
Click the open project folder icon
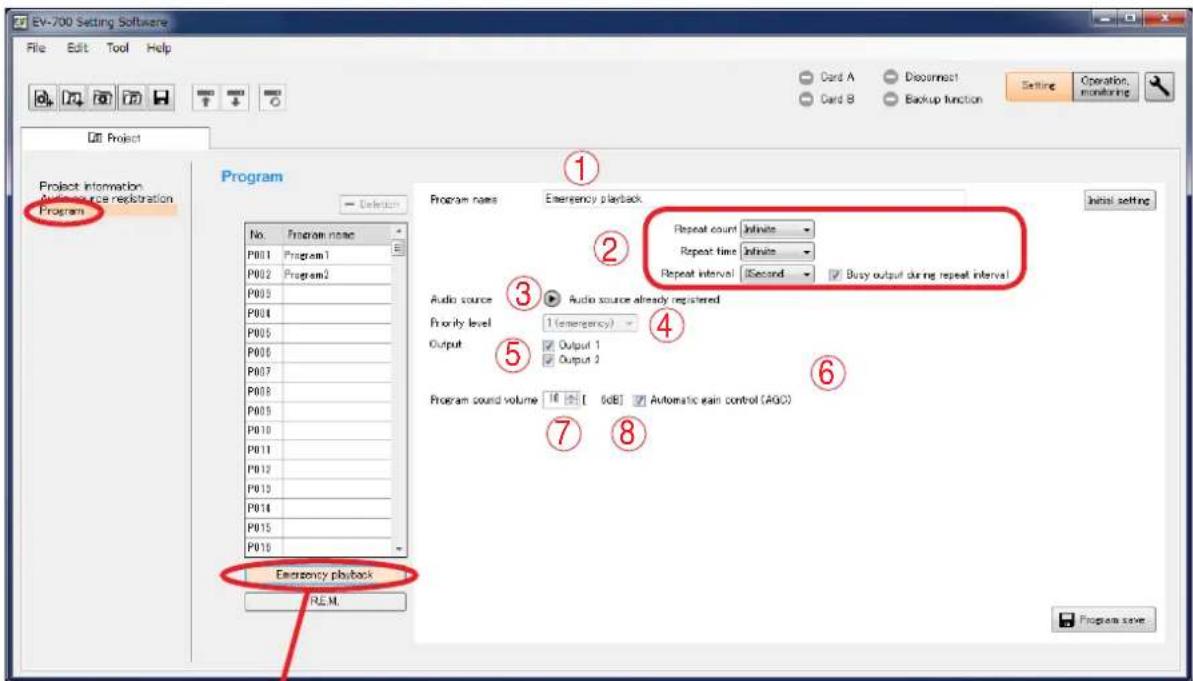(100, 97)
